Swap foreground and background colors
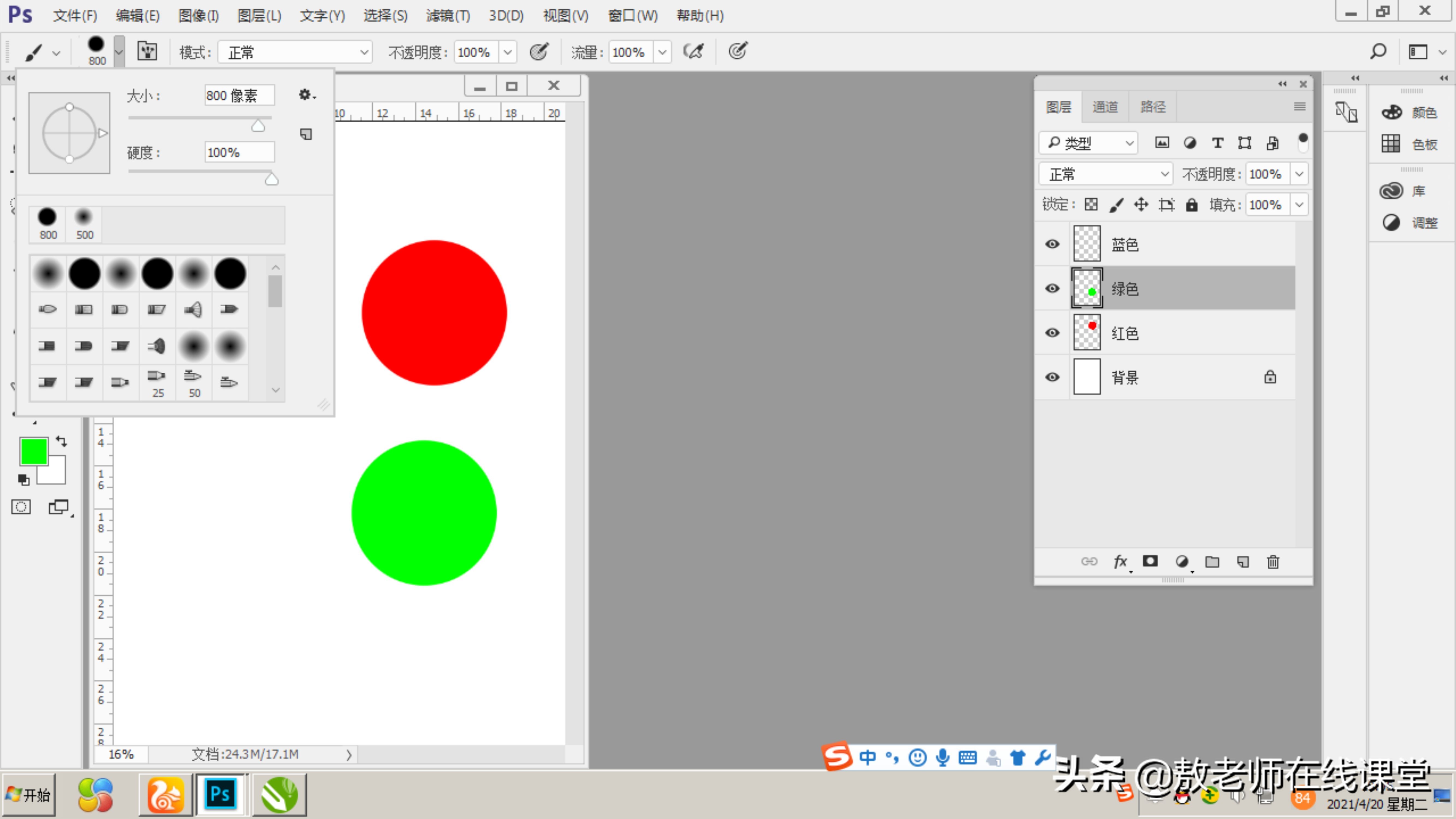Viewport: 1456px width, 819px height. click(62, 441)
